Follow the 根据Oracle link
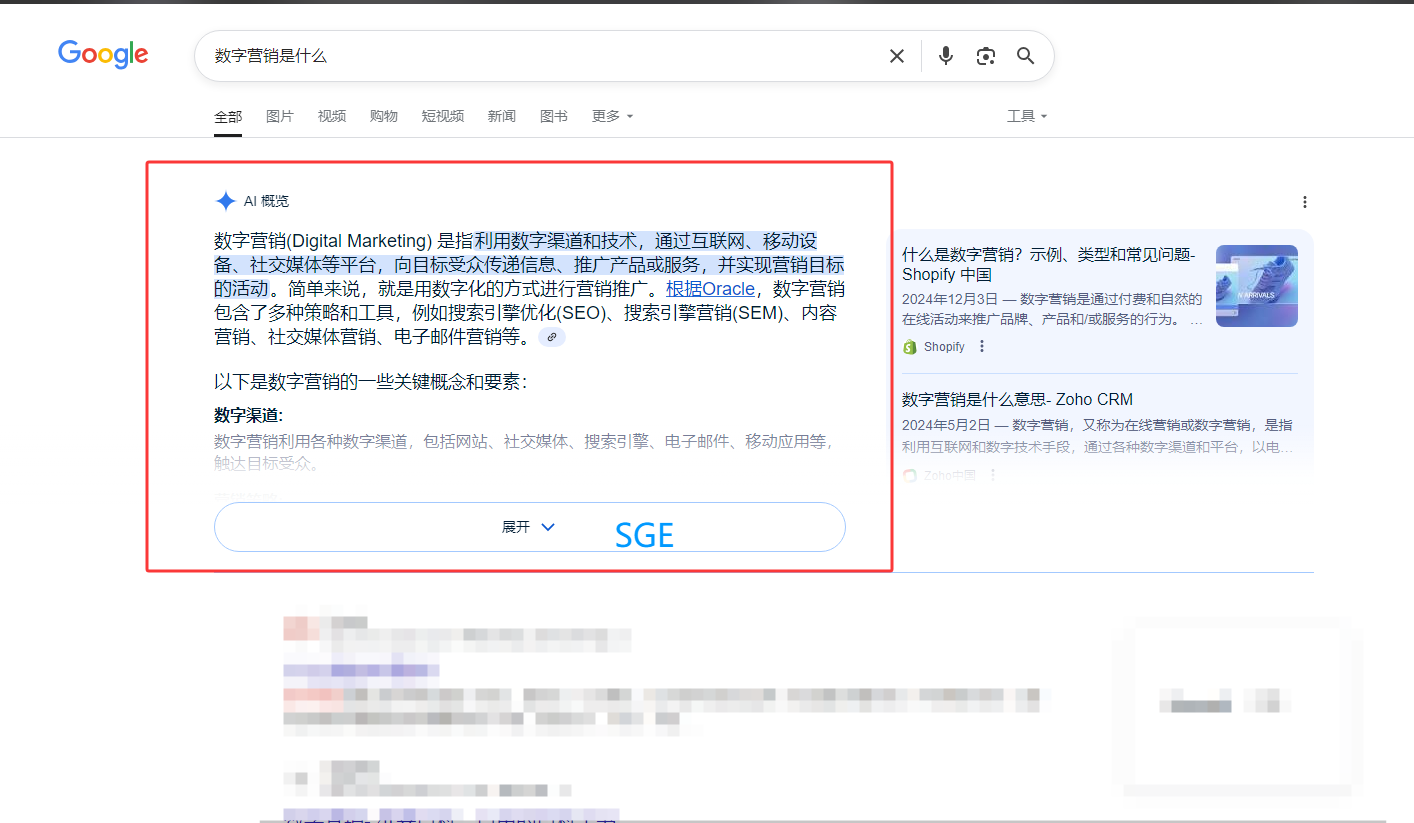 click(710, 289)
